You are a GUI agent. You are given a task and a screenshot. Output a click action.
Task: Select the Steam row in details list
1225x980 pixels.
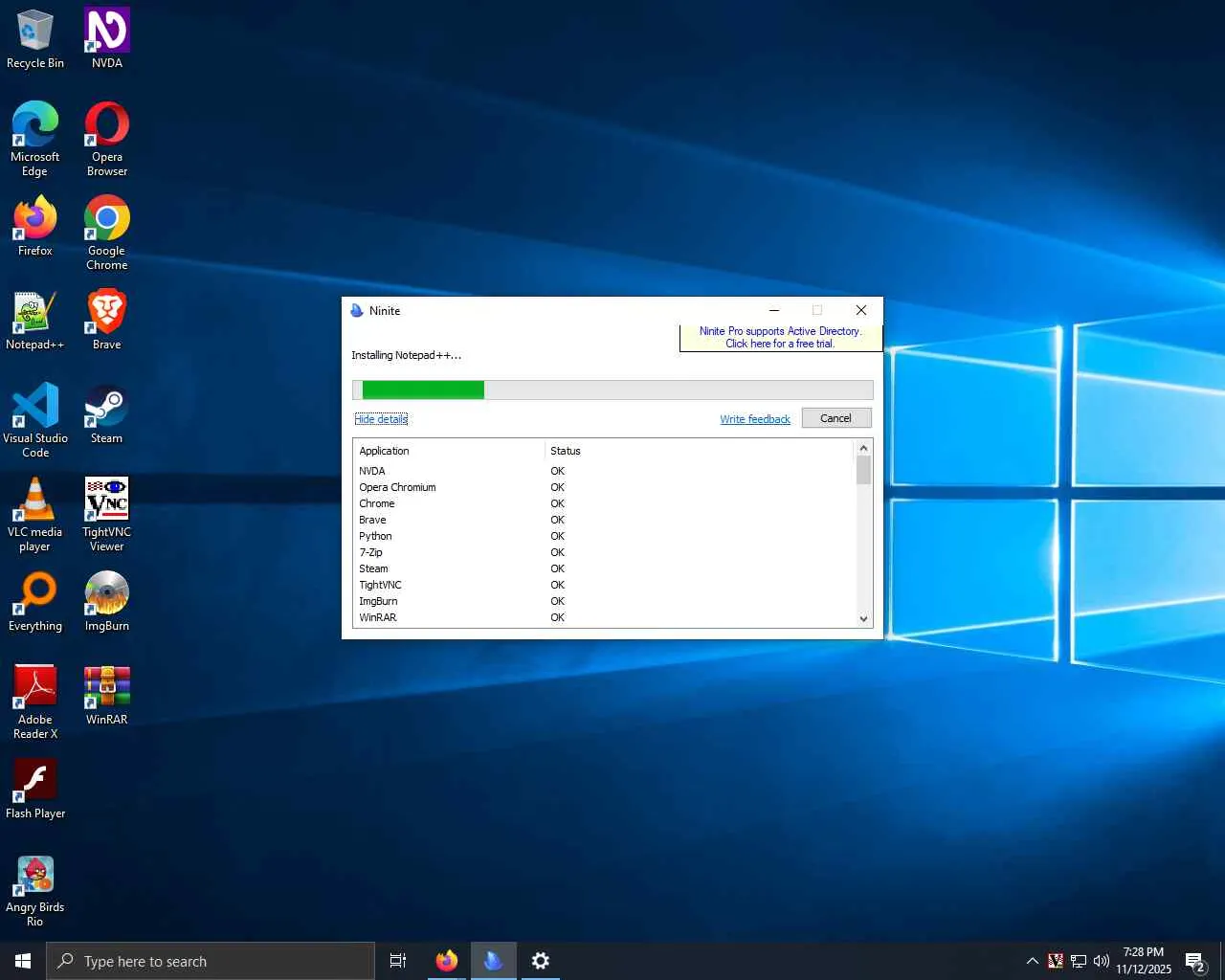point(604,568)
